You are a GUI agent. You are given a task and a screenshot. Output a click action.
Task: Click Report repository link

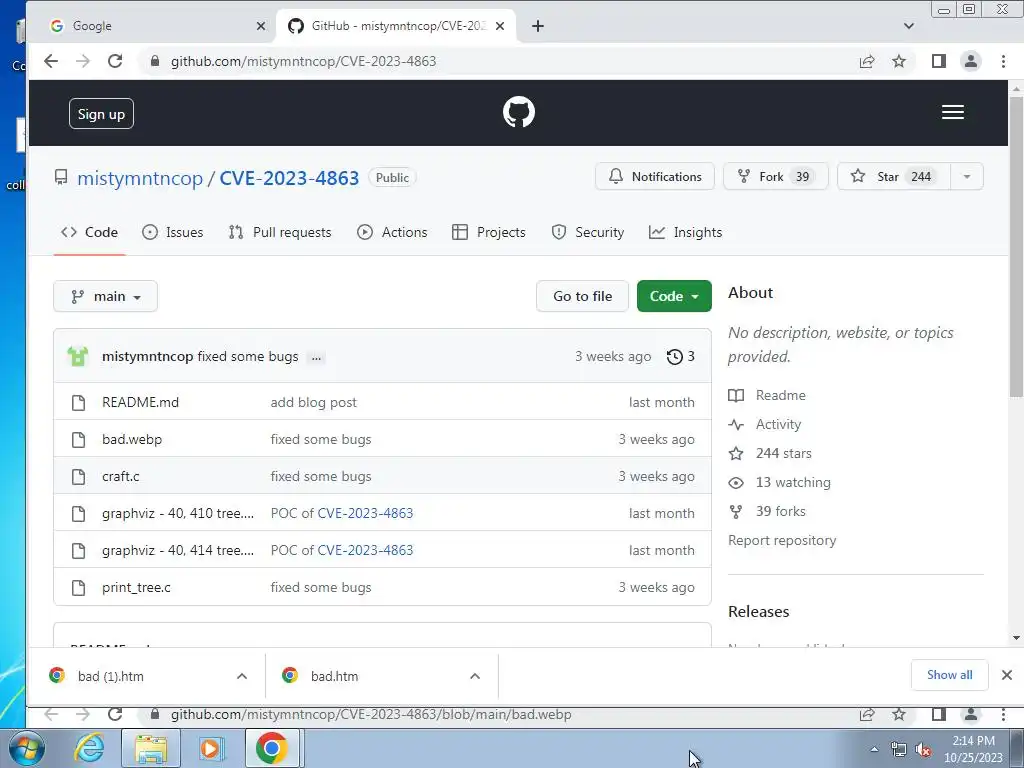782,541
